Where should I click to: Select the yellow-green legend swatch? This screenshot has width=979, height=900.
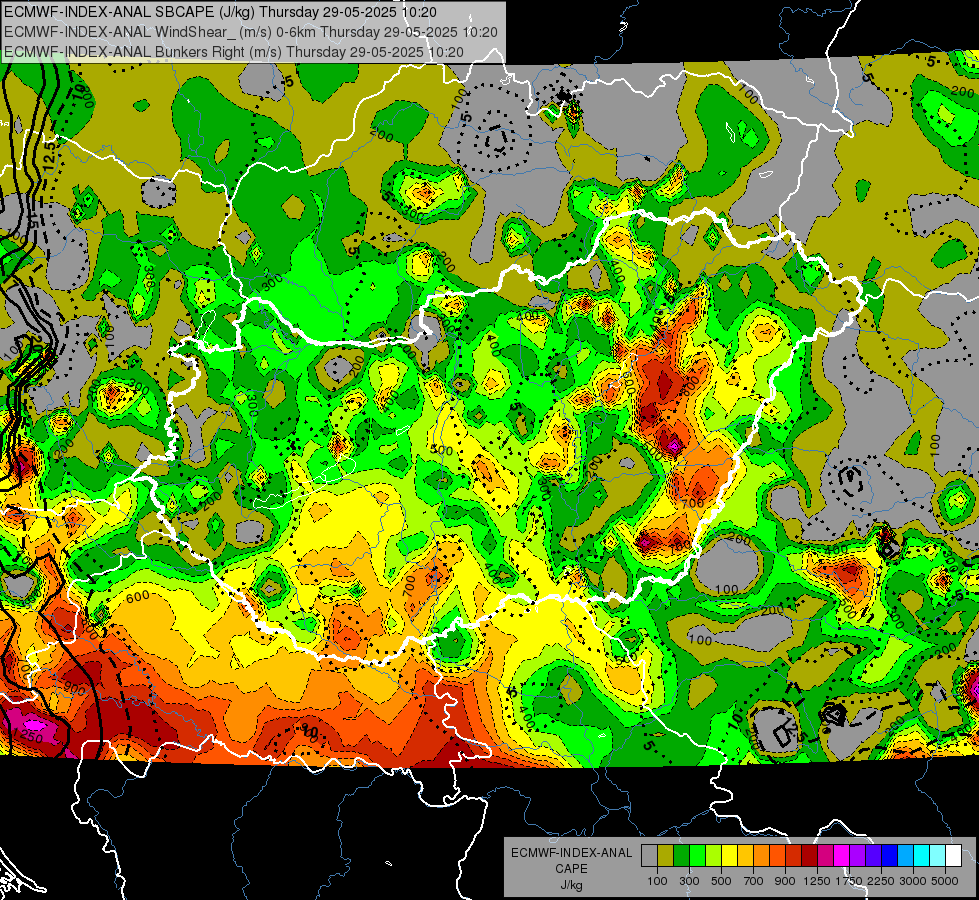pos(713,855)
